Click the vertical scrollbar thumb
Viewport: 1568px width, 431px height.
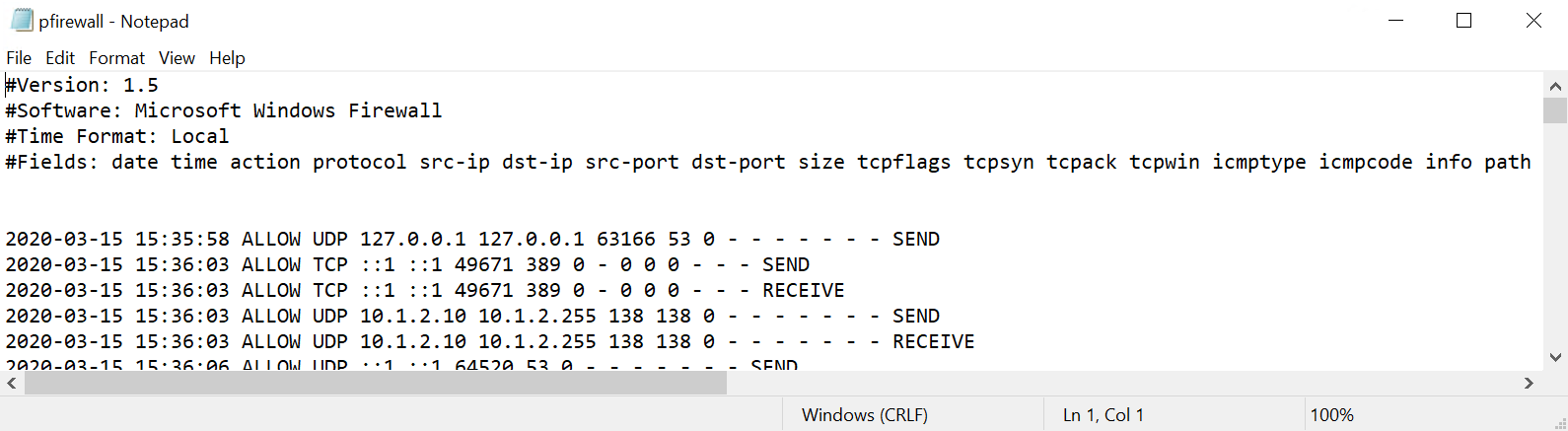(x=1555, y=109)
